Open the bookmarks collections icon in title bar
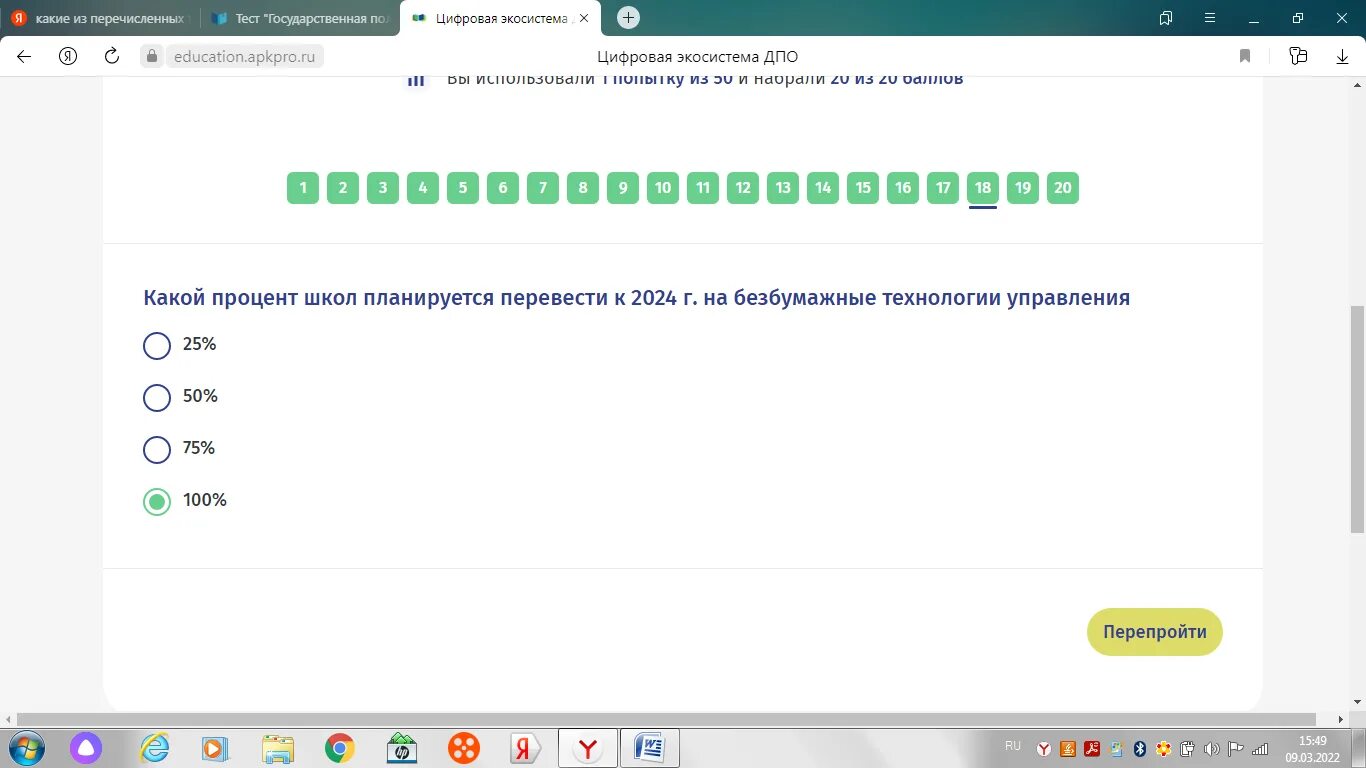1366x768 pixels. pos(1165,18)
